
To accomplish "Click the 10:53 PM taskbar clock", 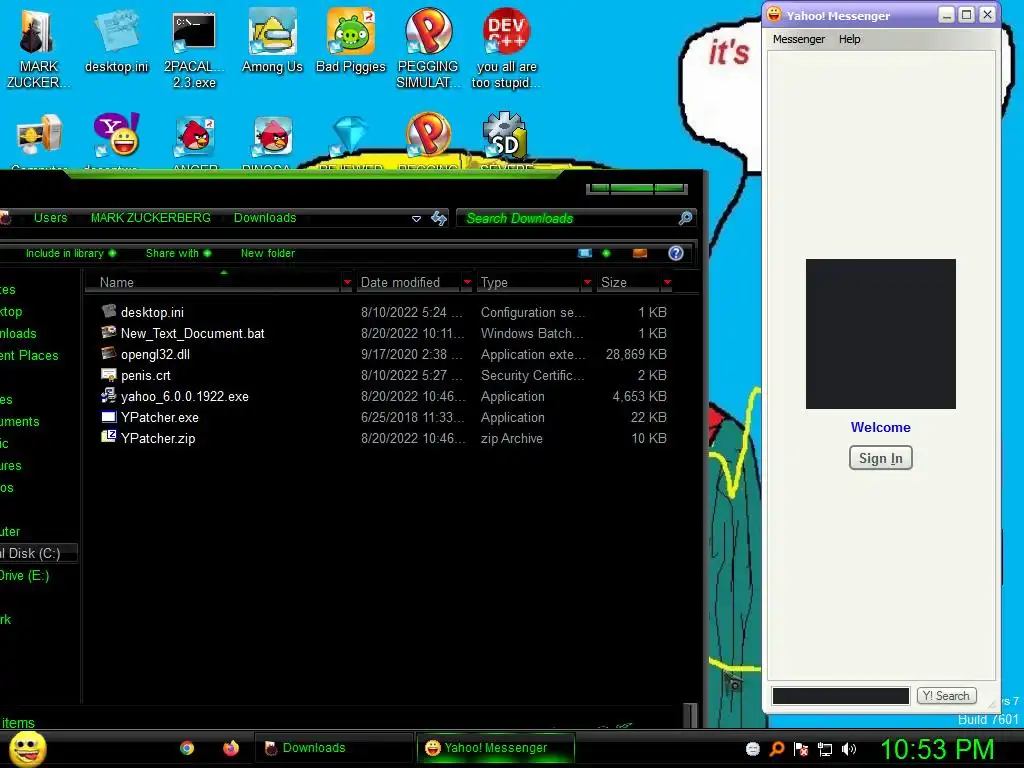I will [937, 749].
